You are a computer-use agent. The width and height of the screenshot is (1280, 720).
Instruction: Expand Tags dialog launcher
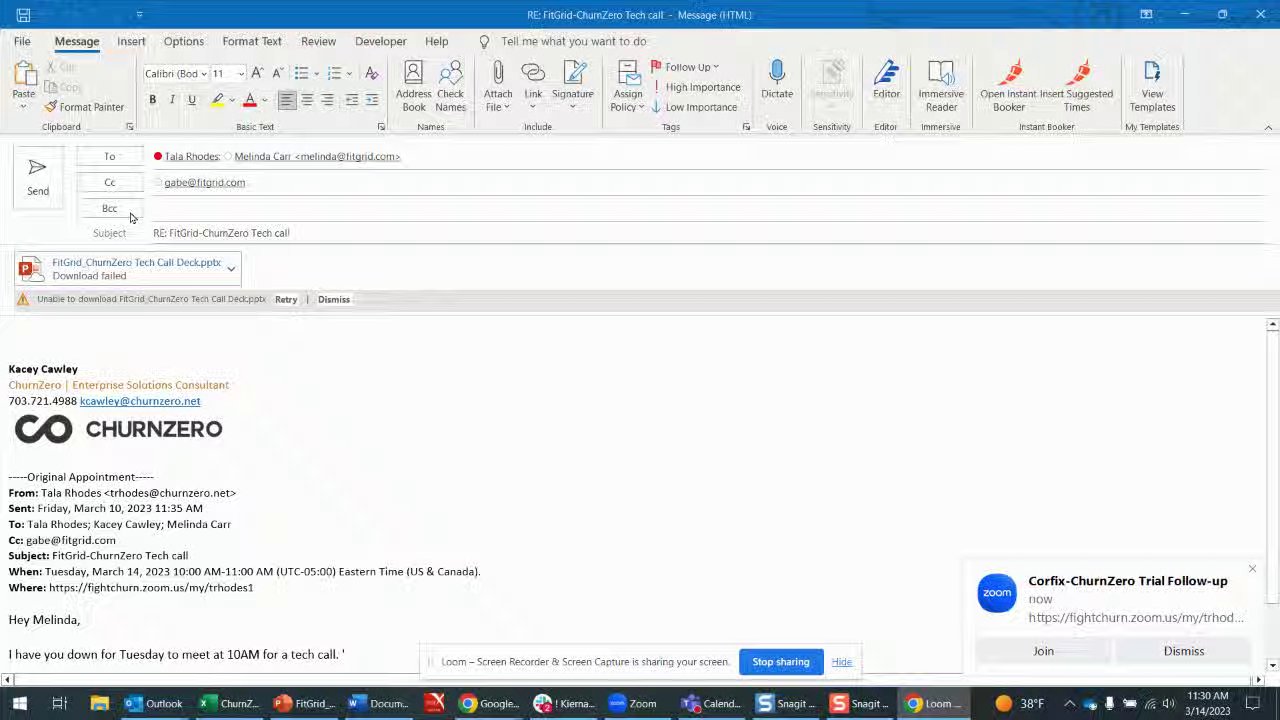(746, 127)
